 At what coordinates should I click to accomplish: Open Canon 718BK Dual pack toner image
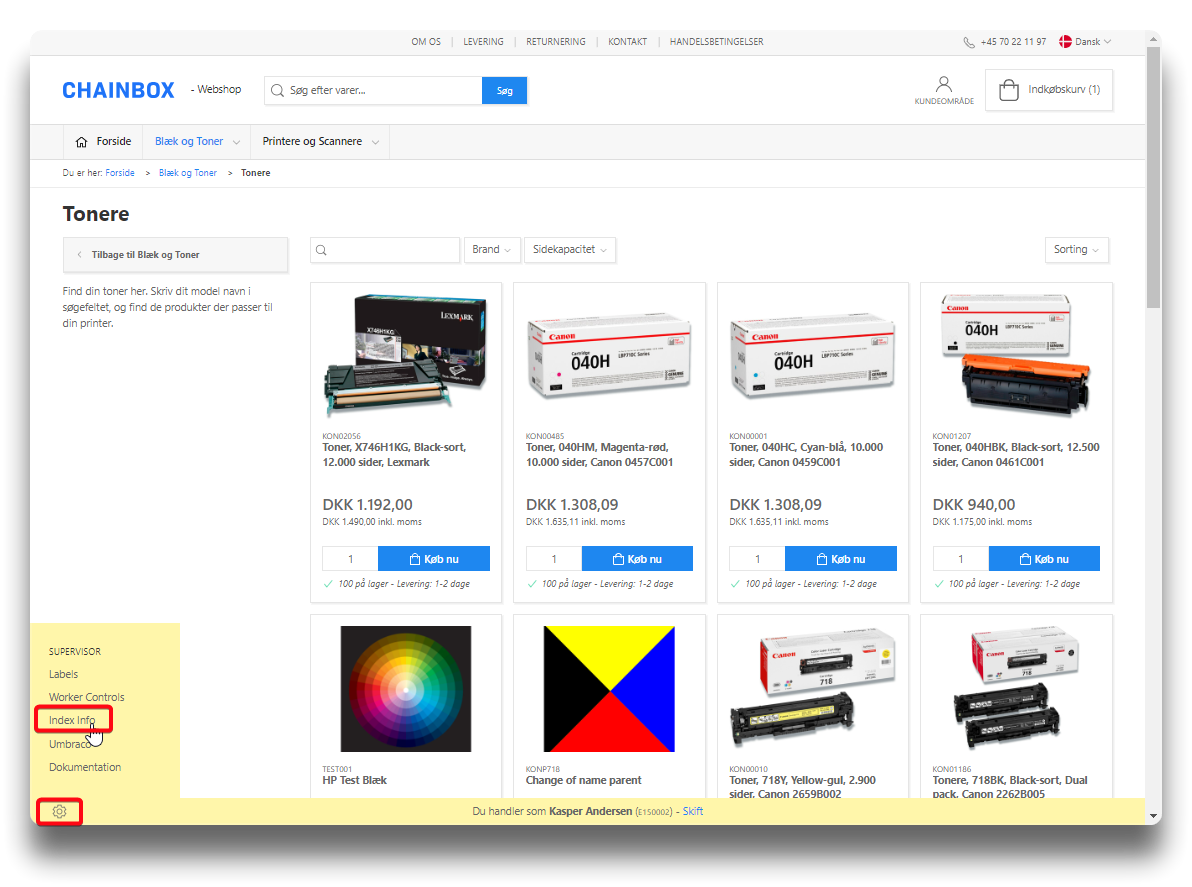coord(1016,689)
